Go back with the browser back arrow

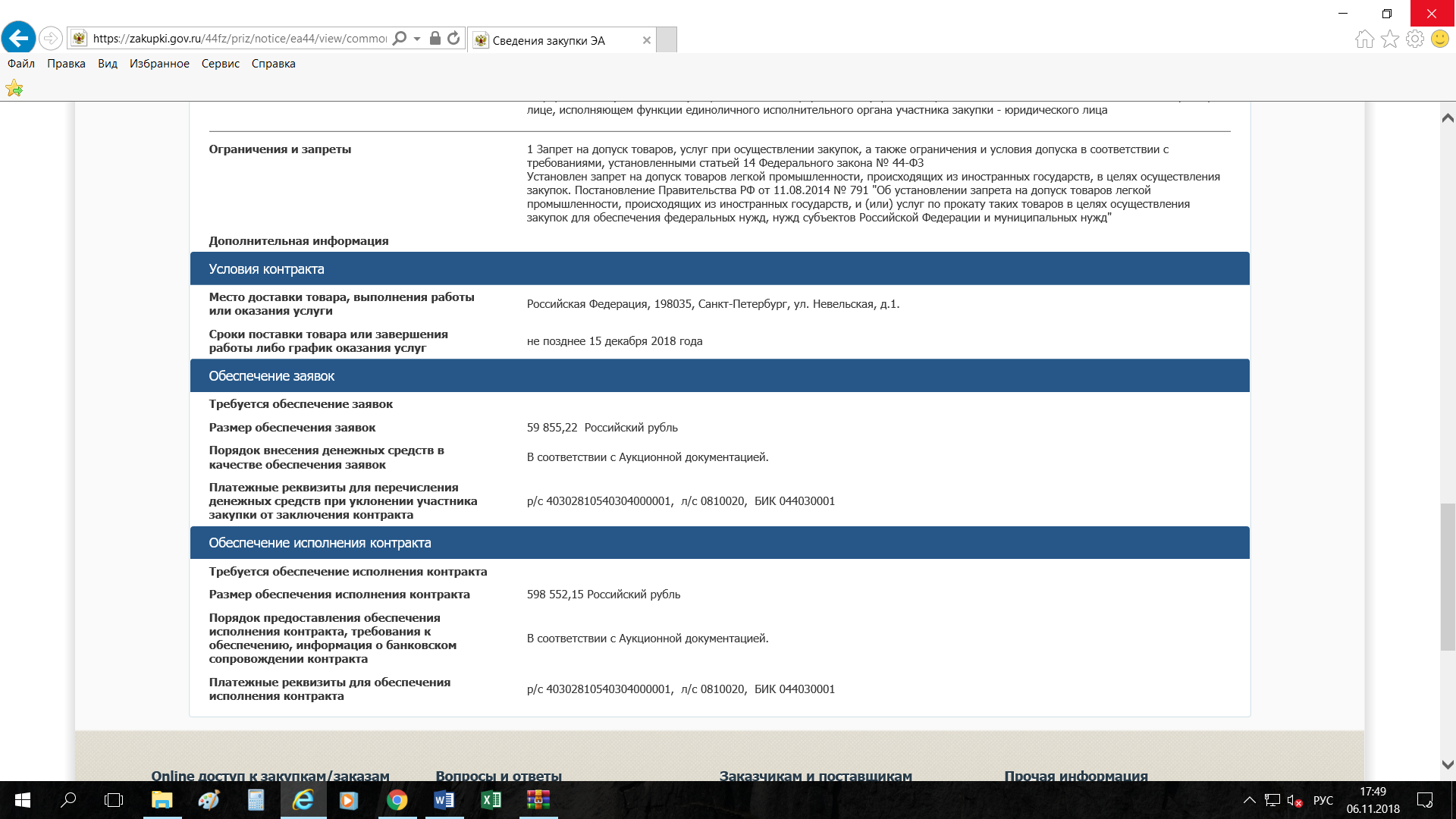pyautogui.click(x=19, y=37)
